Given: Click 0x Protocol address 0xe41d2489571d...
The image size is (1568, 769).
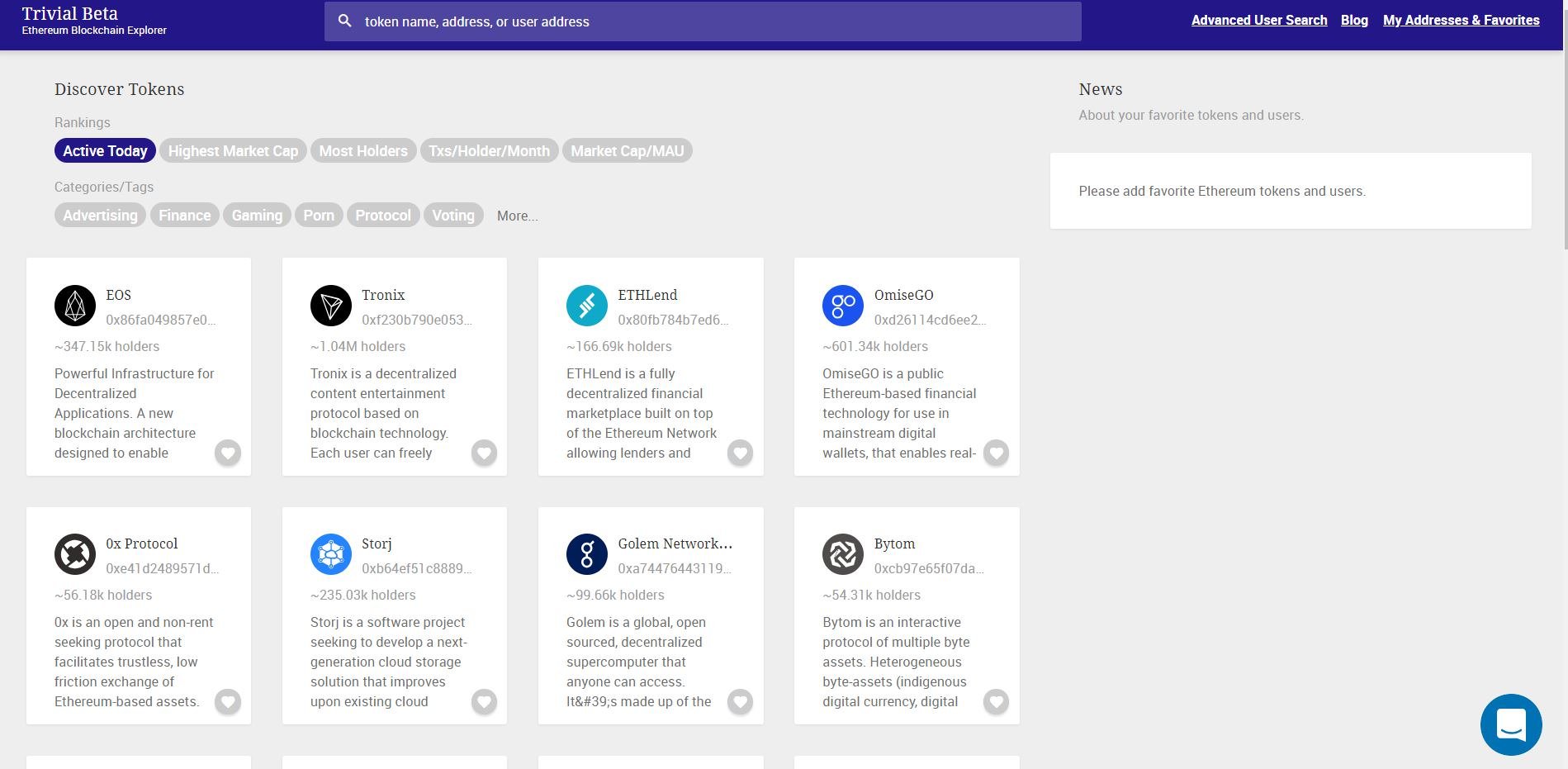Looking at the screenshot, I should (163, 568).
